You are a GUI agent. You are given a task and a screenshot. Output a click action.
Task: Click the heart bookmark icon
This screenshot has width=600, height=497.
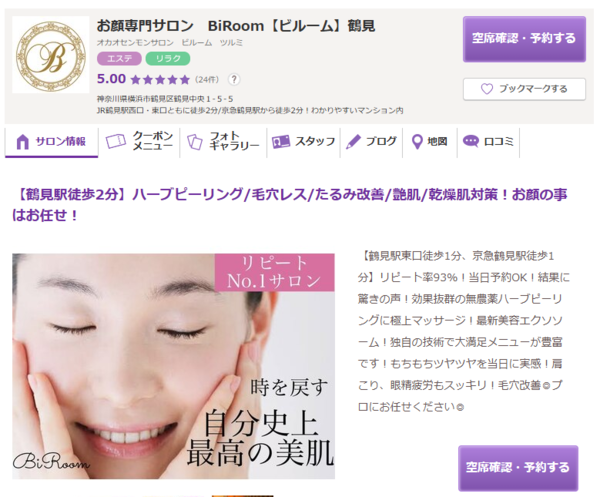487,89
